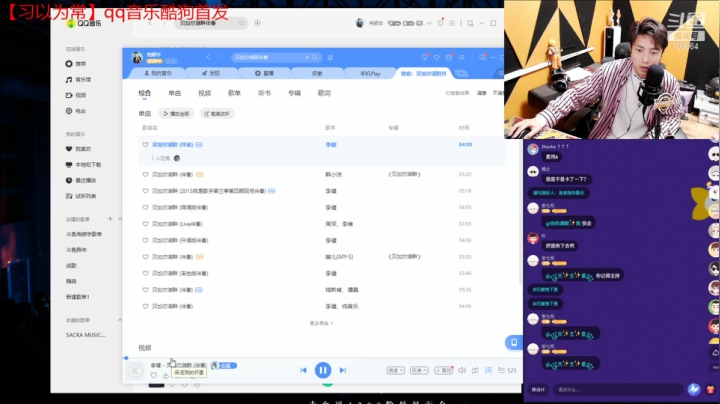Viewport: 720px width, 404px height.
Task: Add new playlist with plus in QQ音乐
Action: (x=110, y=219)
